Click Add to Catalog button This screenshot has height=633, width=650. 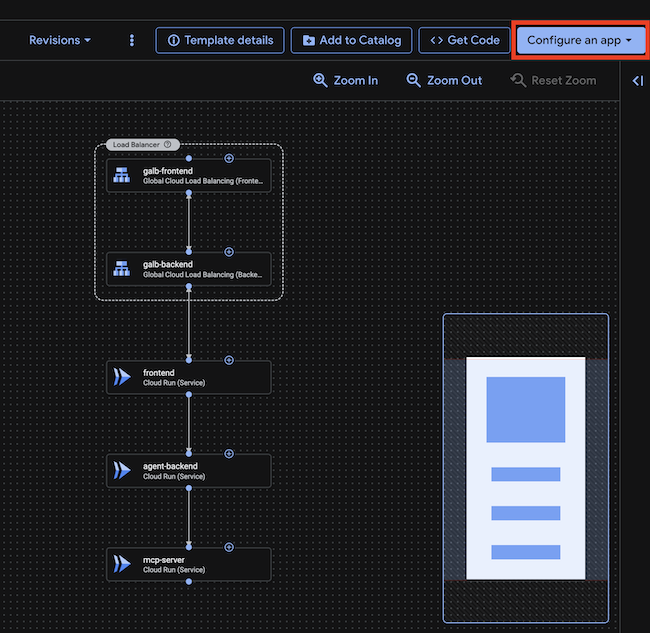point(352,40)
